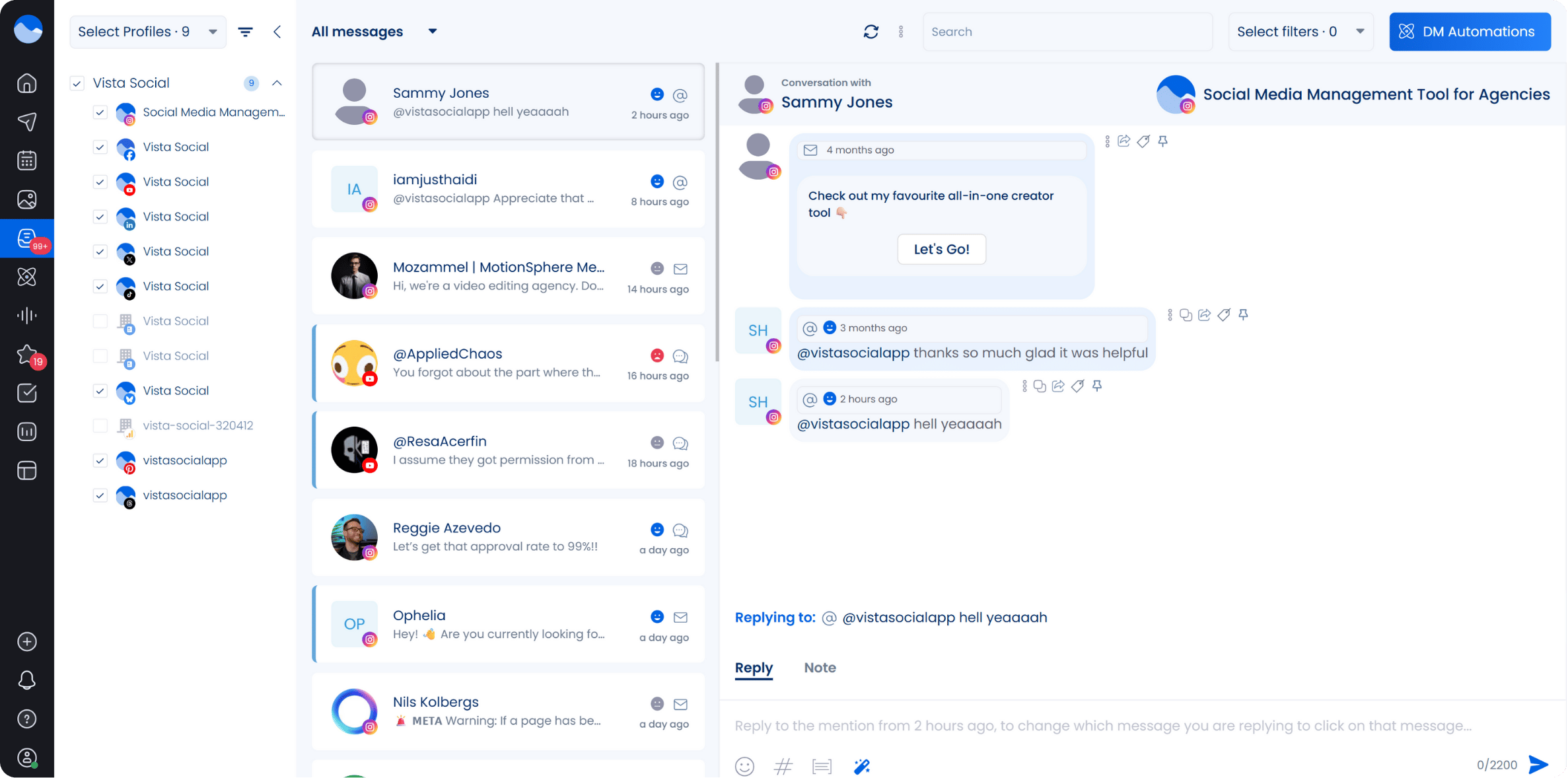The width and height of the screenshot is (1568, 778).
Task: Select the Reply tab
Action: point(754,668)
